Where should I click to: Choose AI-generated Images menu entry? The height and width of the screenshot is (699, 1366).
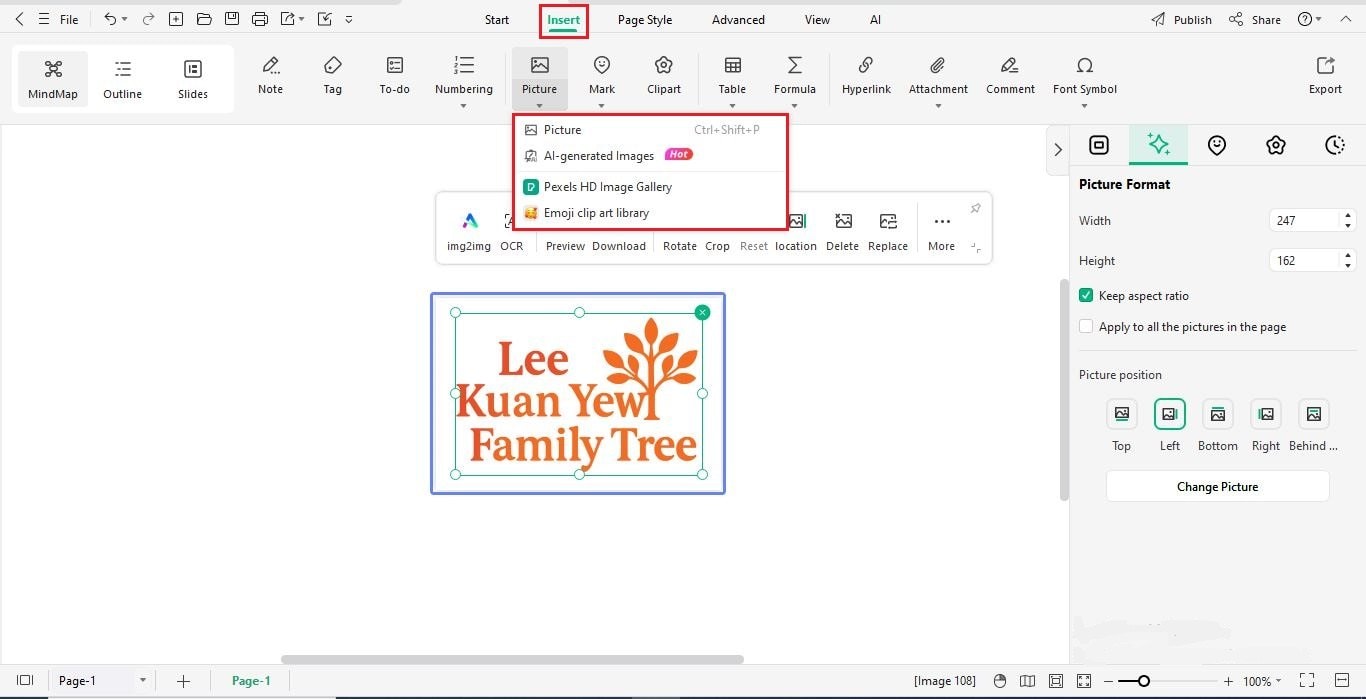(650, 156)
